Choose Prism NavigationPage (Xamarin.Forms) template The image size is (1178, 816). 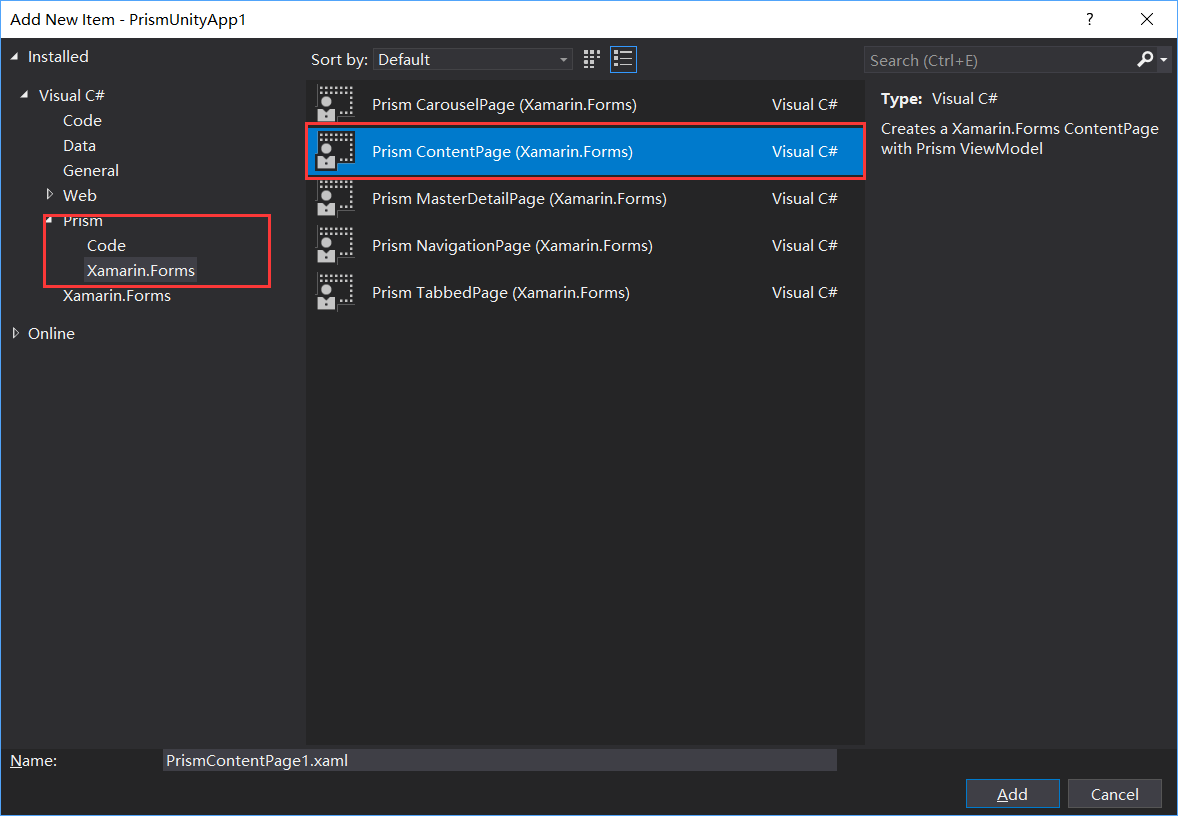585,245
